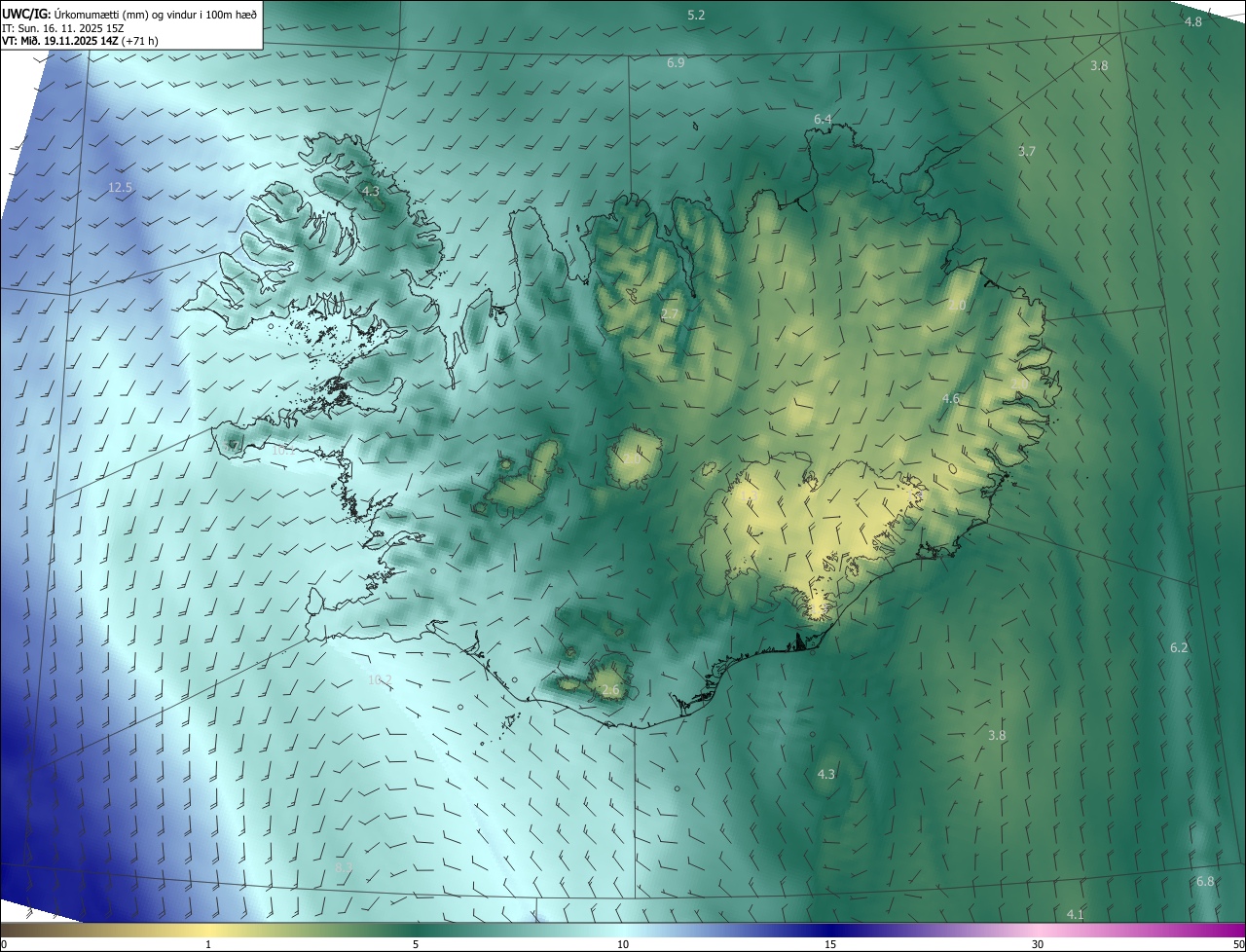Viewport: 1246px width, 952px height.
Task: Click the 2.7 value label
Action: pyautogui.click(x=670, y=313)
